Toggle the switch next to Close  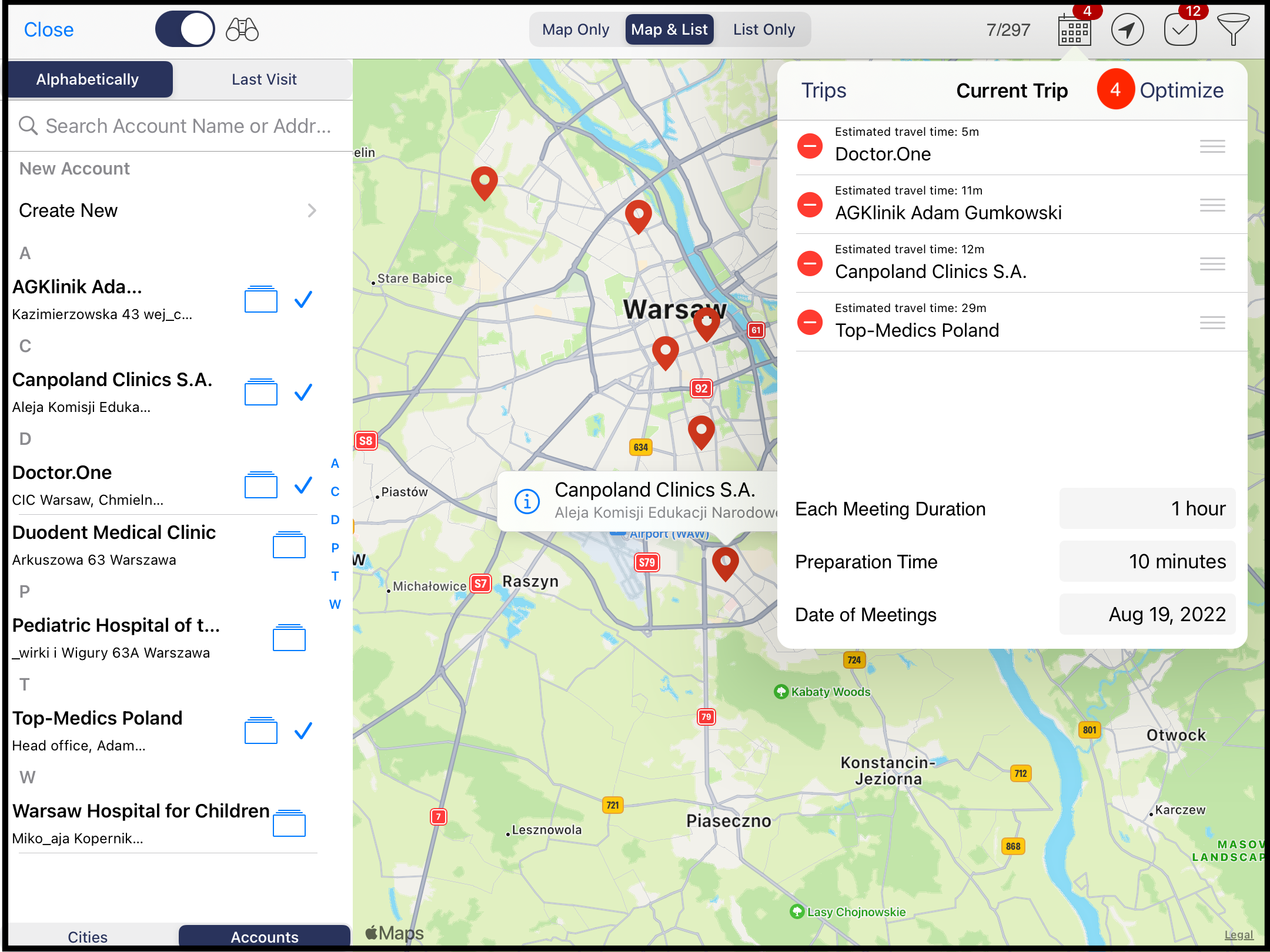click(185, 29)
